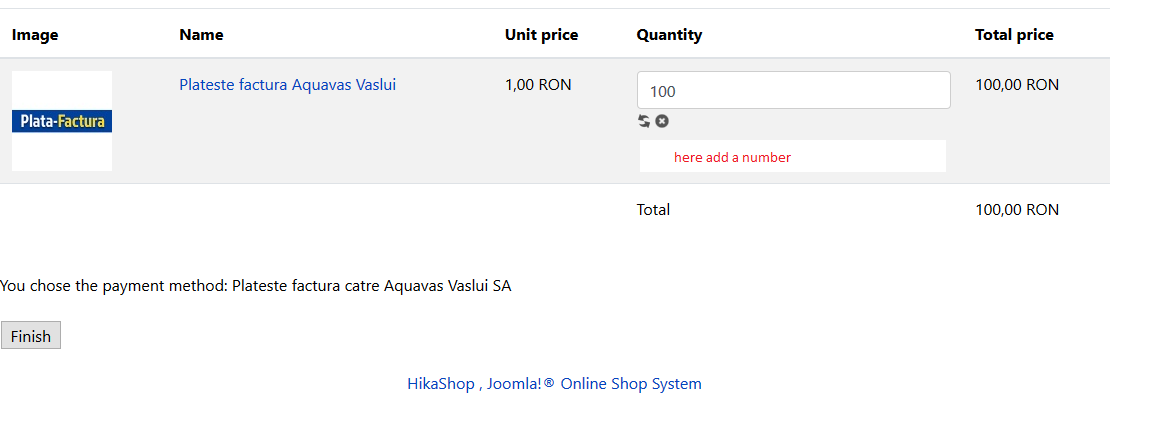Click the Image column header
This screenshot has height=423, width=1154.
35,35
